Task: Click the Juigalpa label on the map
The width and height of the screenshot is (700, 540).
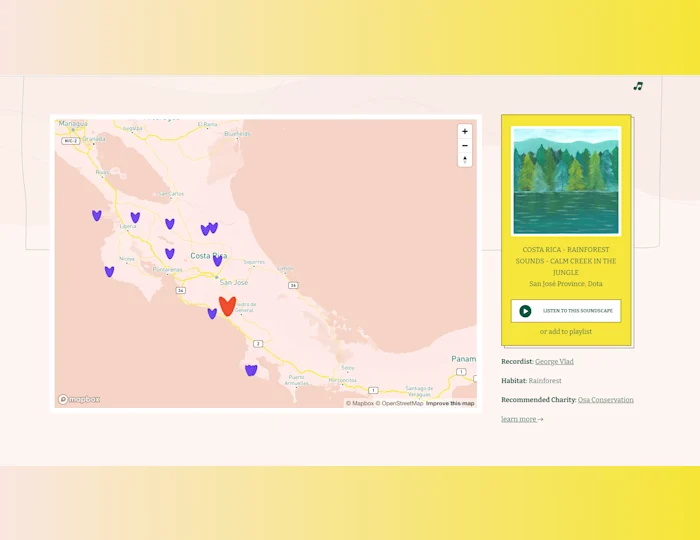Action: pyautogui.click(x=132, y=128)
